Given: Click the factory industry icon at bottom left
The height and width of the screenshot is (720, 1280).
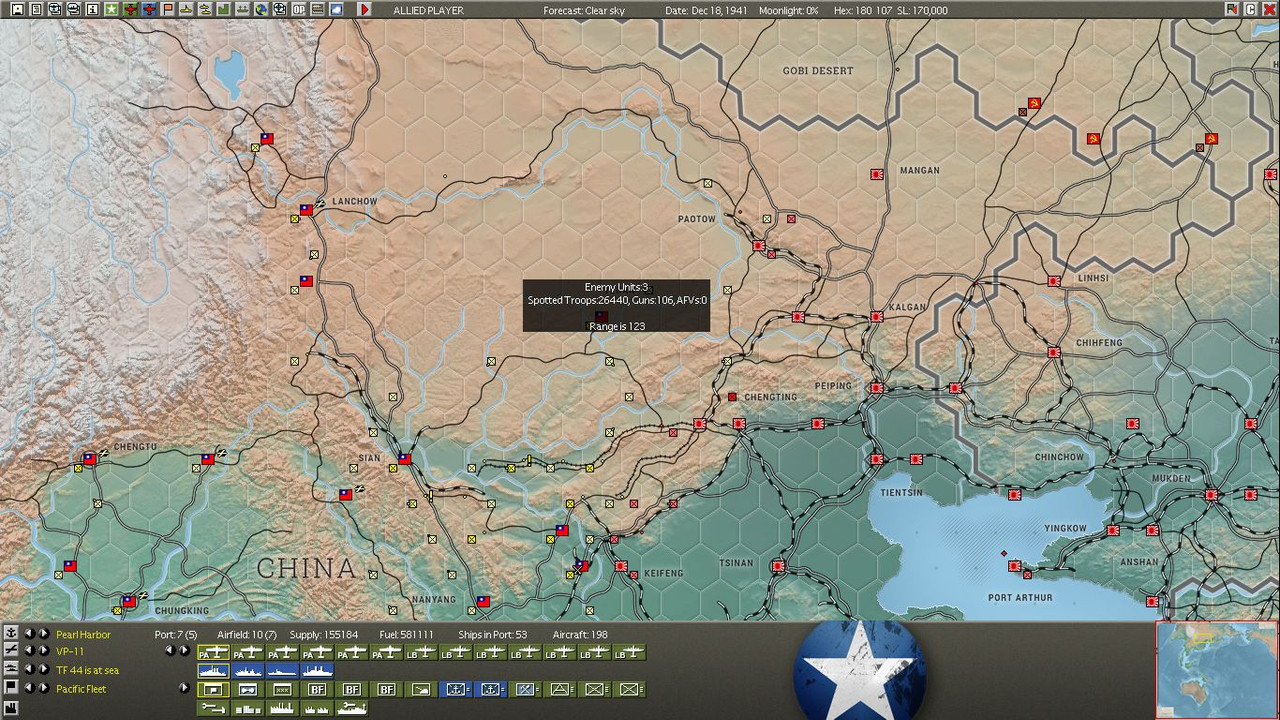Looking at the screenshot, I should tap(11, 708).
